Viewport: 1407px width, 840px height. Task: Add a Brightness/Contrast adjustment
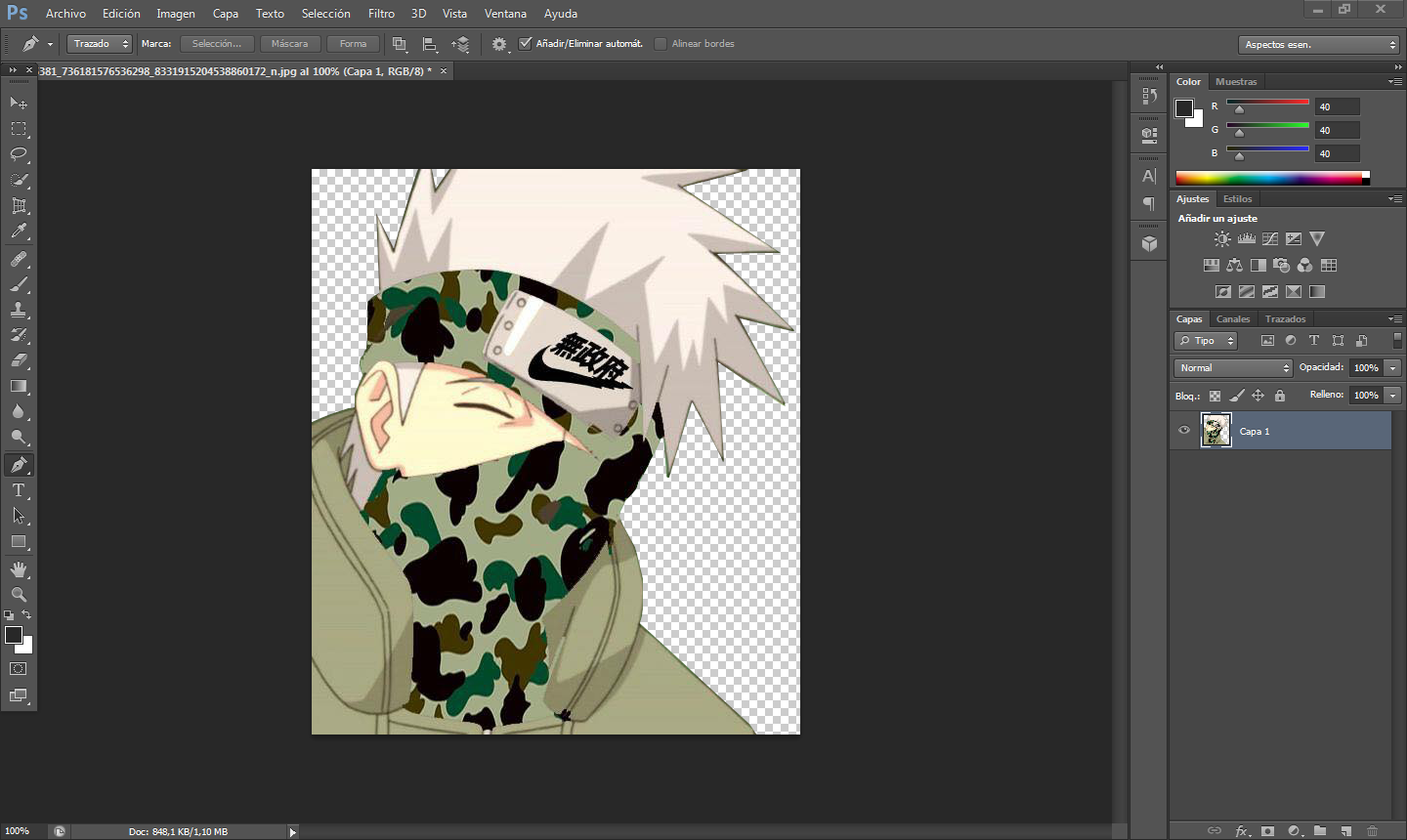pos(1222,238)
